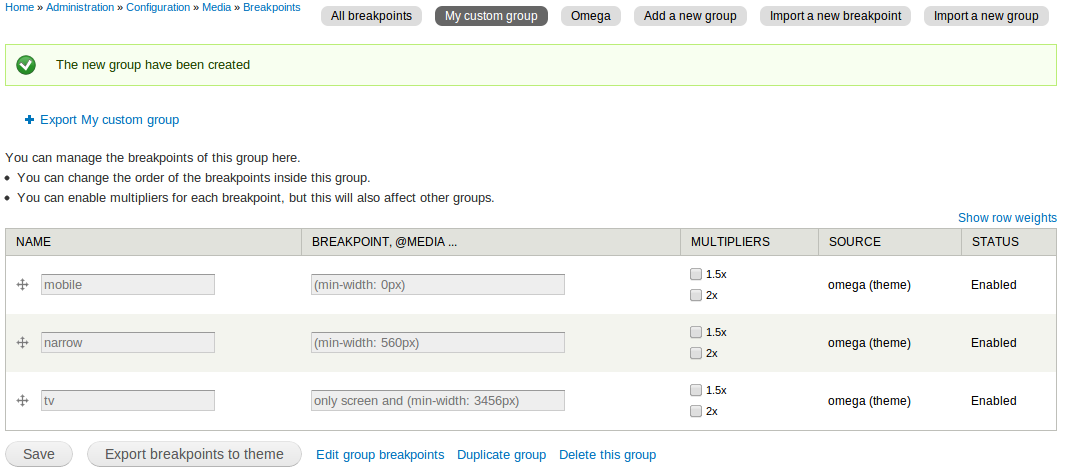Switch to the All breakpoints tab
The width and height of the screenshot is (1071, 474).
(372, 16)
